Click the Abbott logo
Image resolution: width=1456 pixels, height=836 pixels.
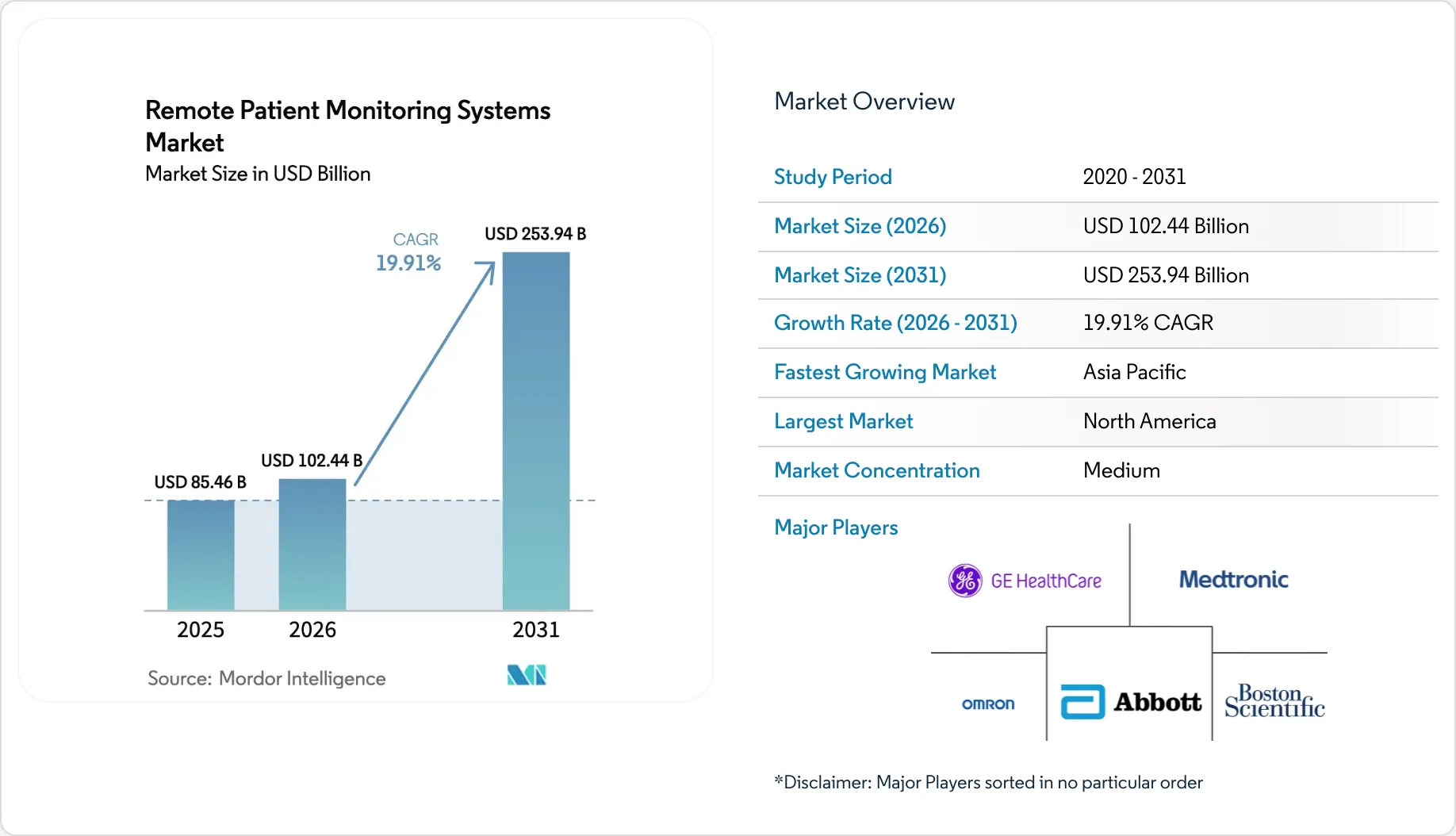1131,702
